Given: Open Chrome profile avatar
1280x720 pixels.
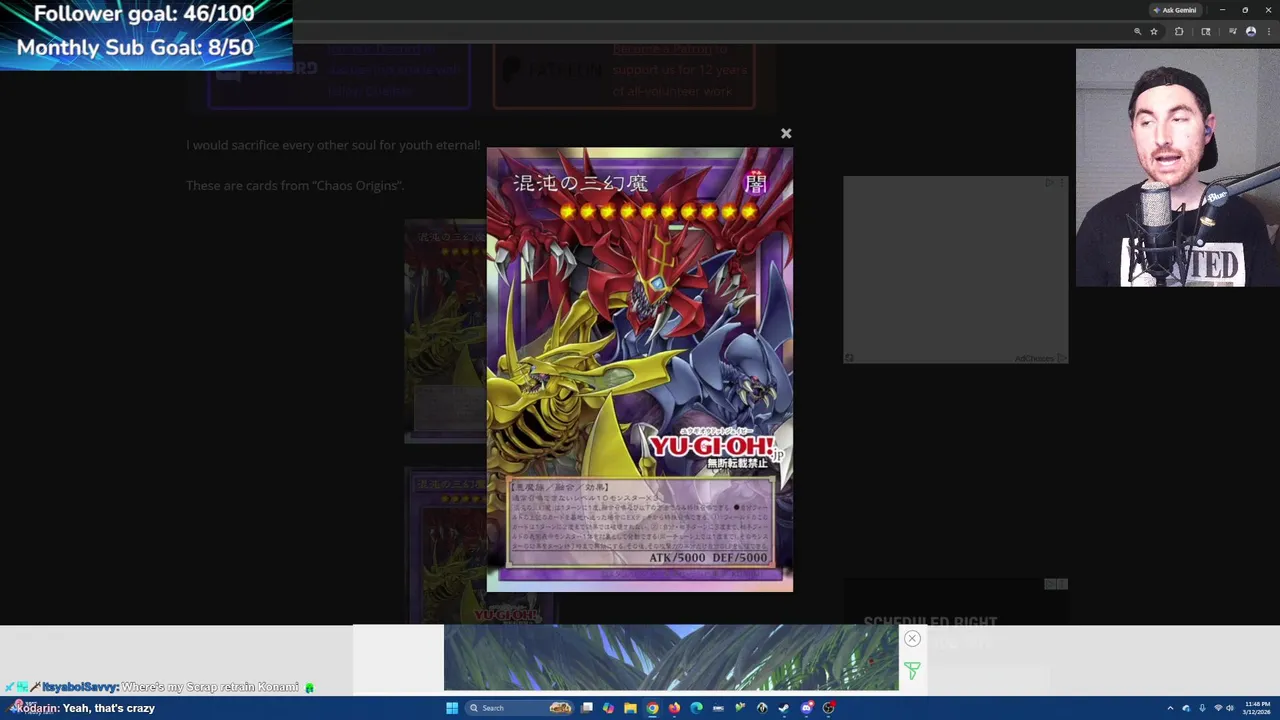Looking at the screenshot, I should pos(1251,31).
